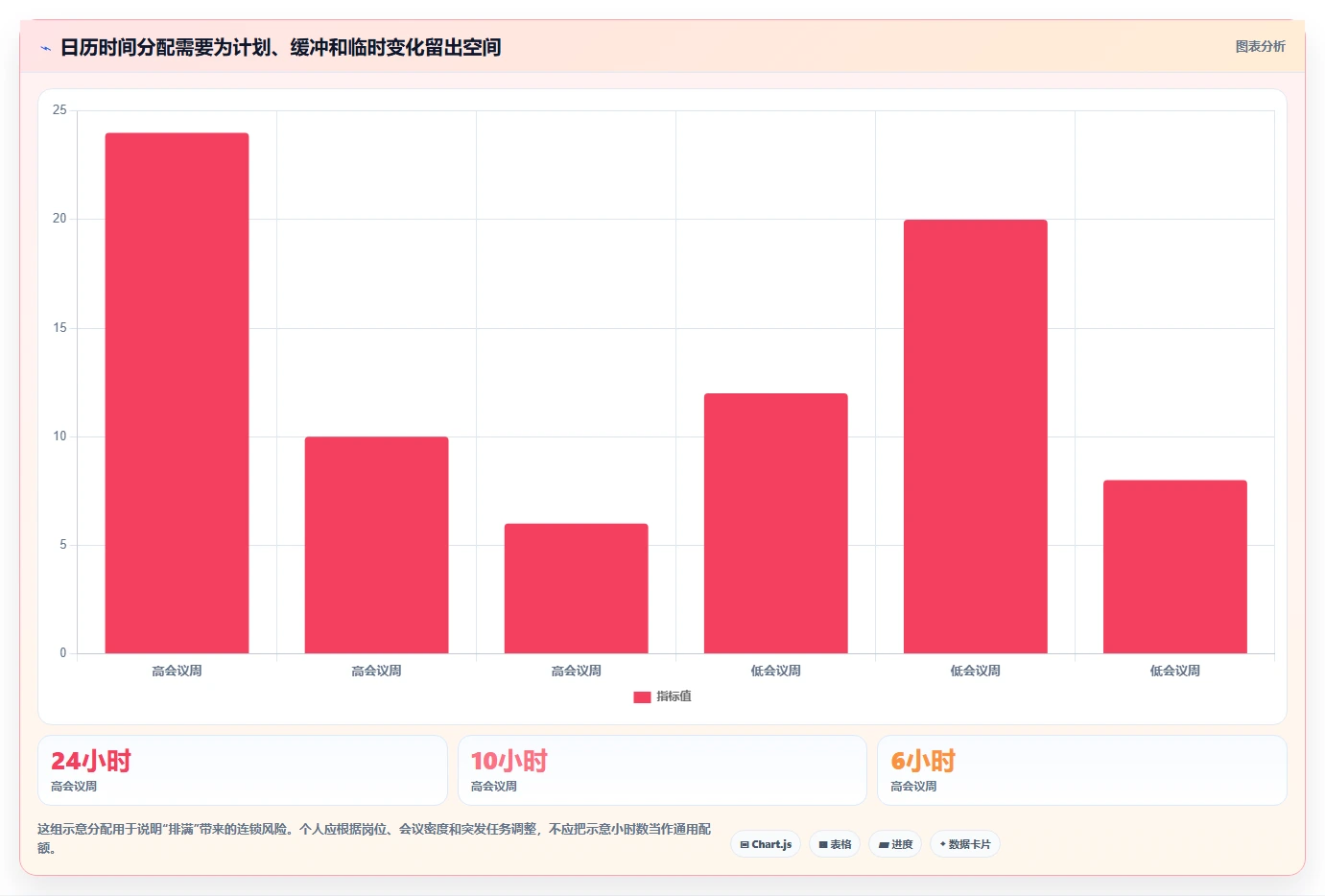
Task: Click the last bar valued at 8
Action: coord(1174,567)
